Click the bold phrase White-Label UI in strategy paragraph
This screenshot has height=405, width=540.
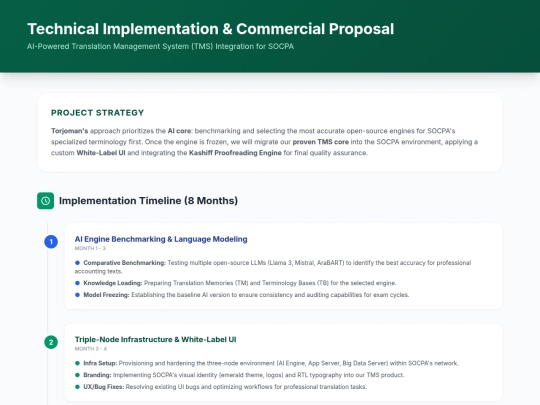101,153
